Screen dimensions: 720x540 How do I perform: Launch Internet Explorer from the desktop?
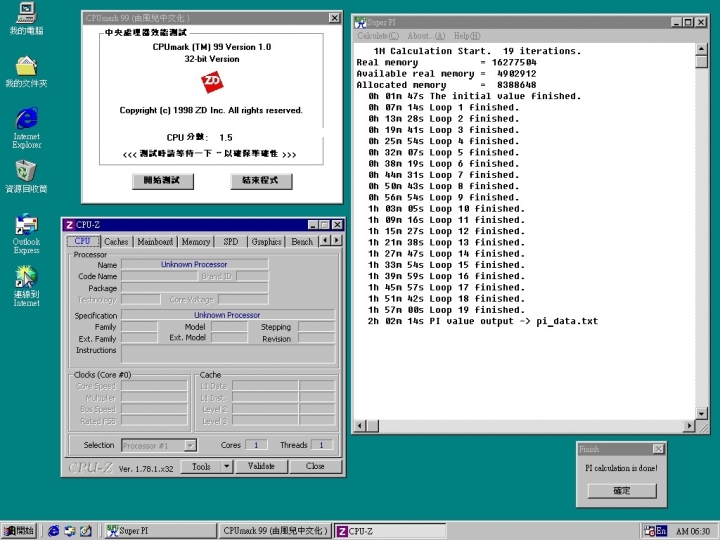(x=26, y=119)
